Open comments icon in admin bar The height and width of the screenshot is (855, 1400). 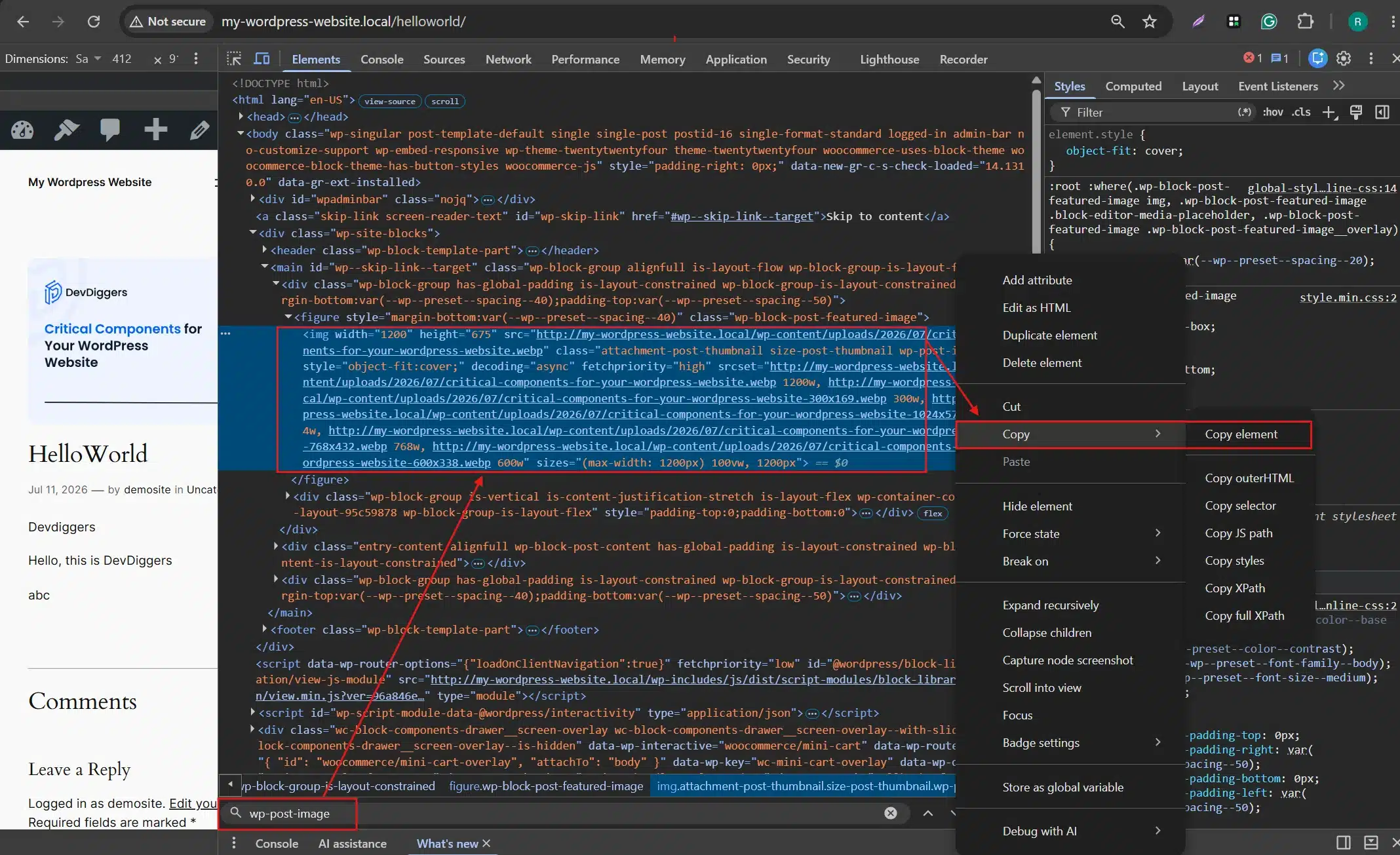pyautogui.click(x=110, y=130)
